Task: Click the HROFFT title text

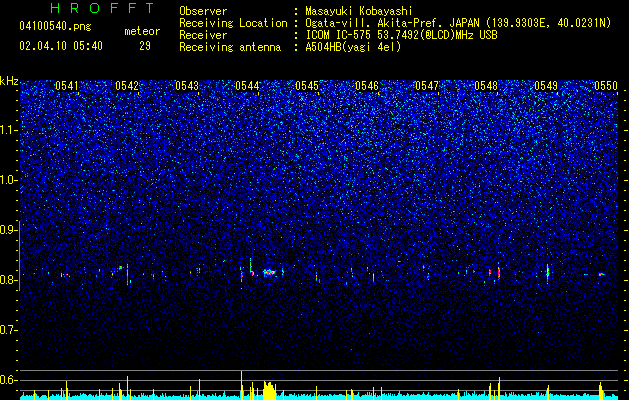Action: pos(102,8)
